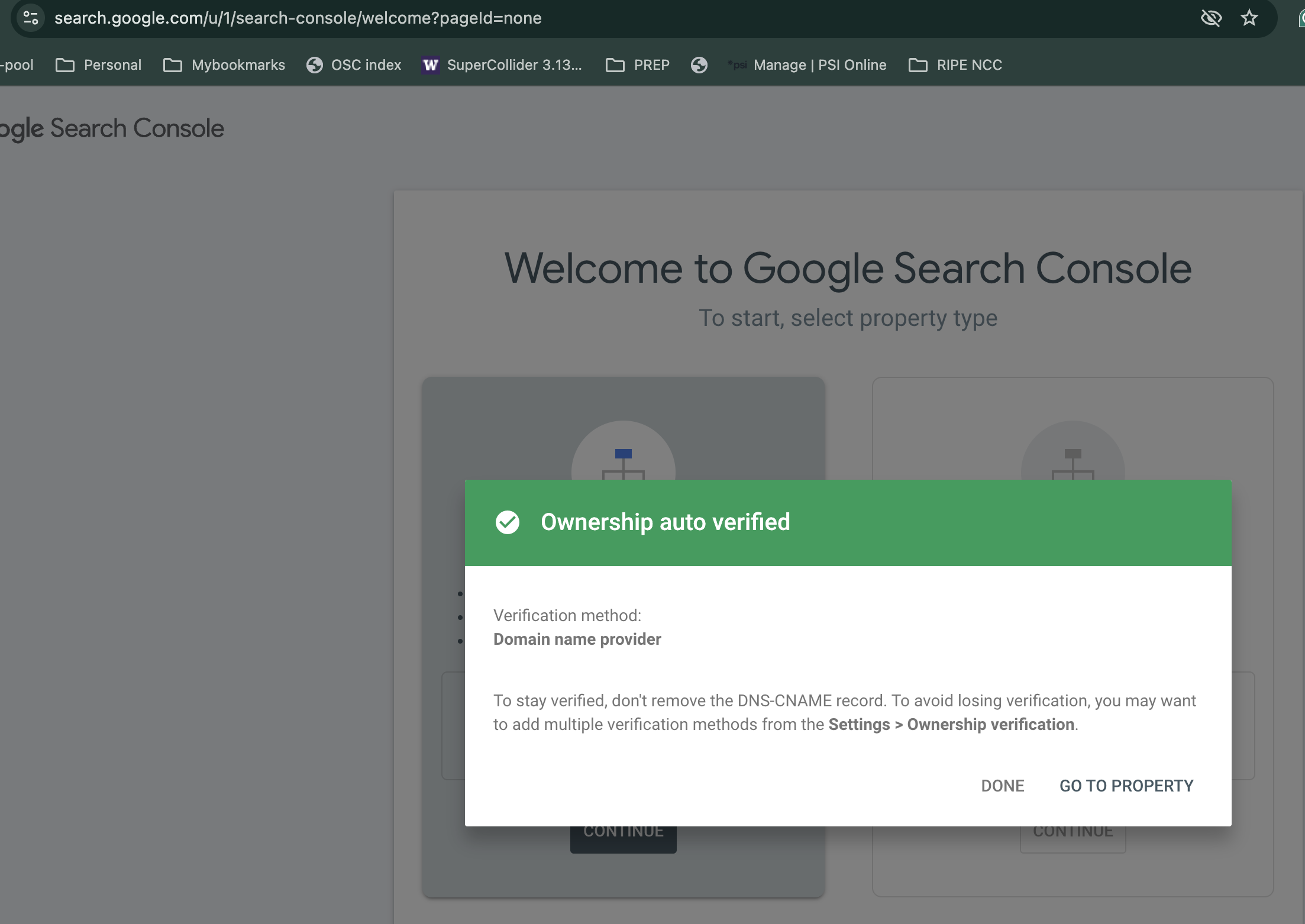The height and width of the screenshot is (924, 1305).
Task: Click the green checkmark verified icon
Action: tap(507, 522)
